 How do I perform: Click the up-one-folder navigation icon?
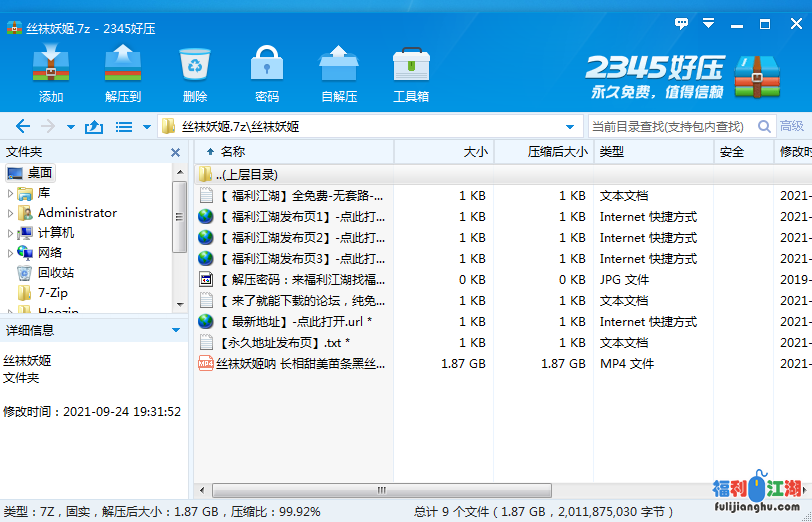94,127
